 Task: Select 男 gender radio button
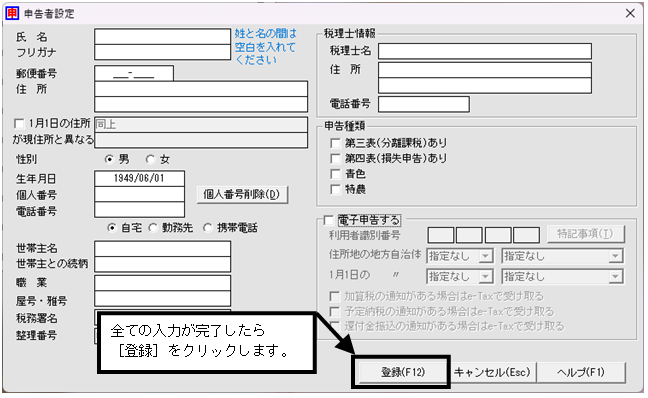(110, 159)
